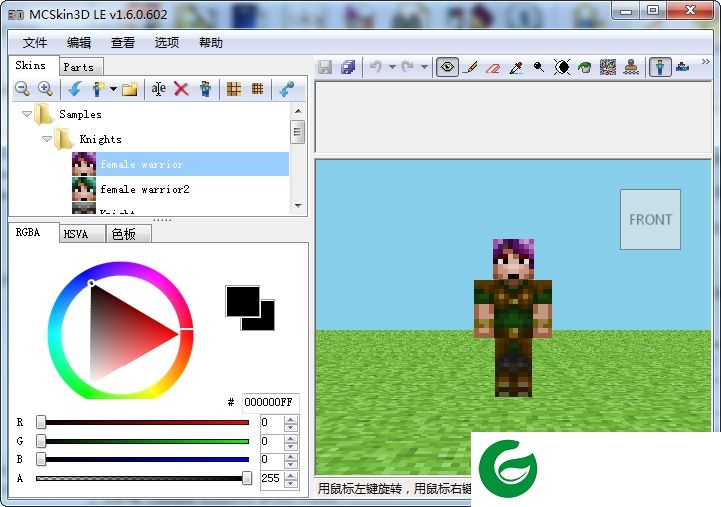Select the pencil tool

(470, 67)
